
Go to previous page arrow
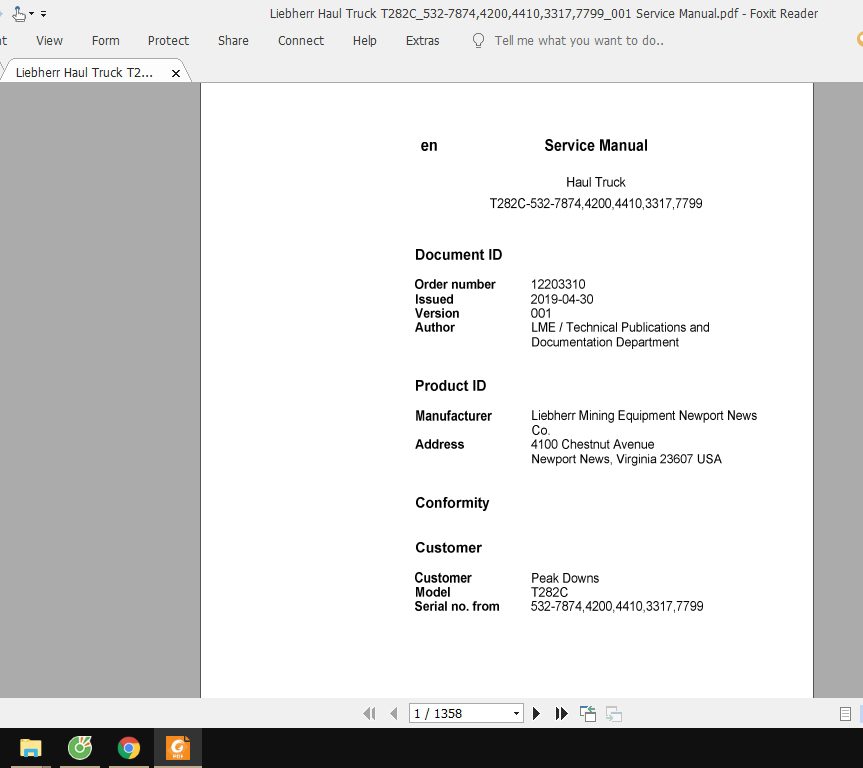coord(394,714)
